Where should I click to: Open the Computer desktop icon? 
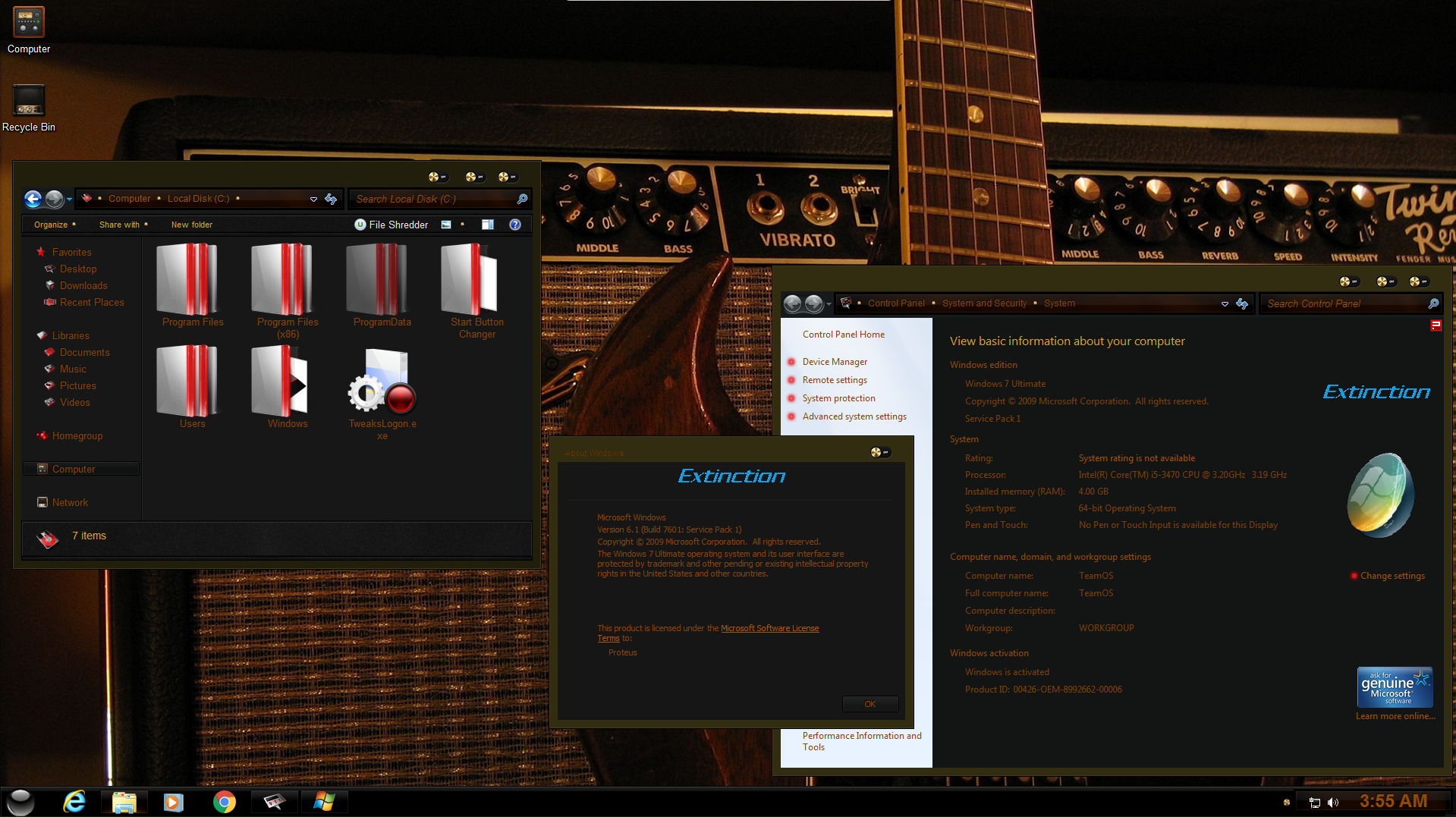coord(29,30)
